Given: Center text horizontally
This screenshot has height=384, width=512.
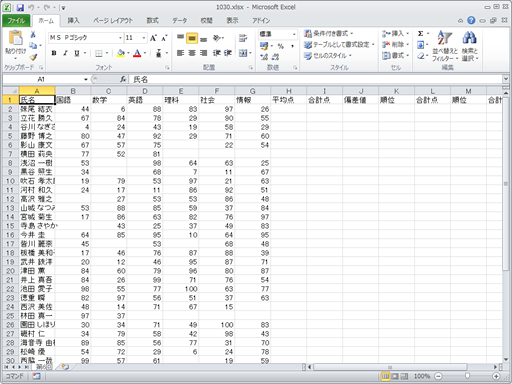Looking at the screenshot, I should (x=192, y=53).
